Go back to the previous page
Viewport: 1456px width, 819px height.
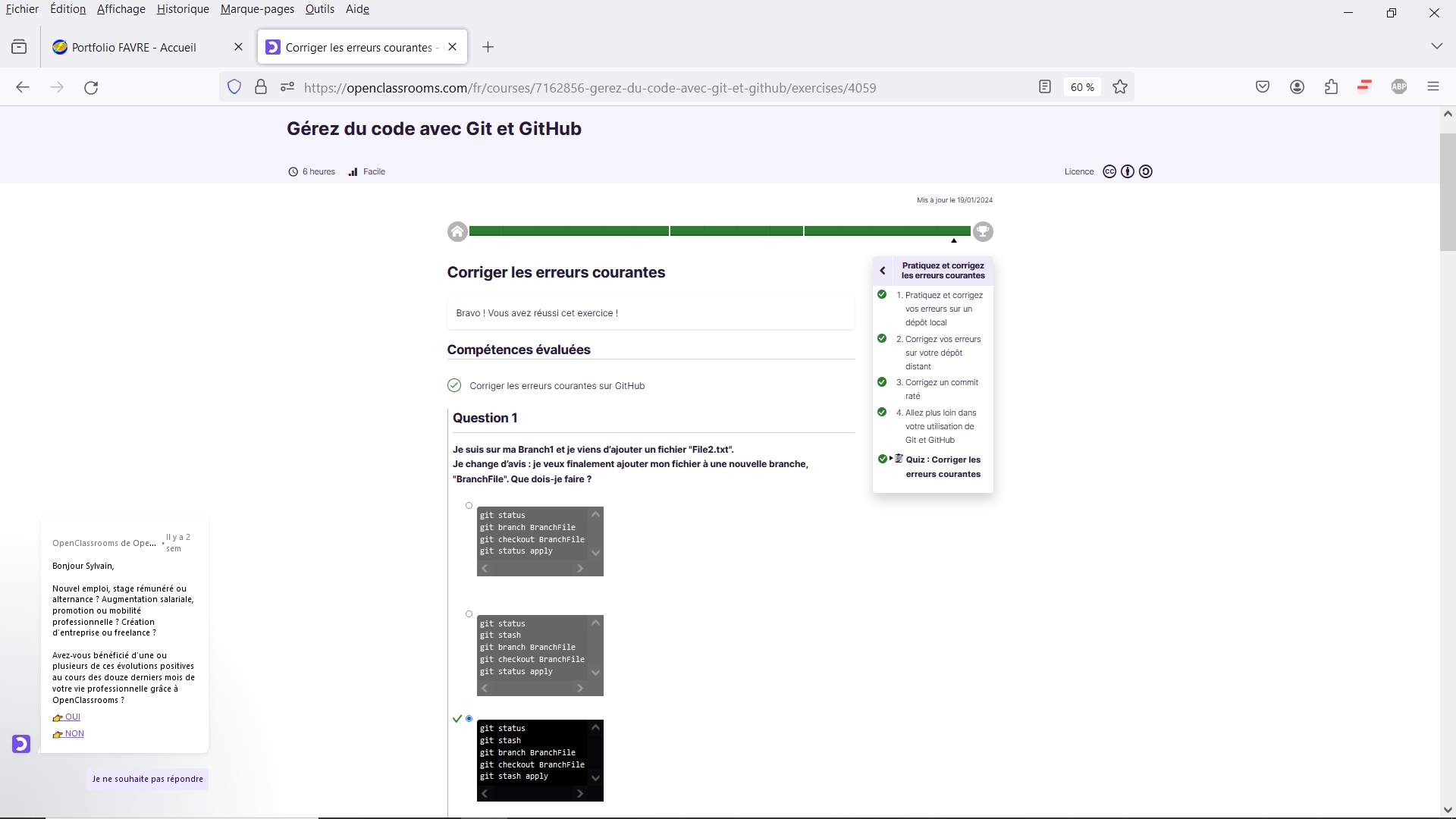click(x=23, y=87)
